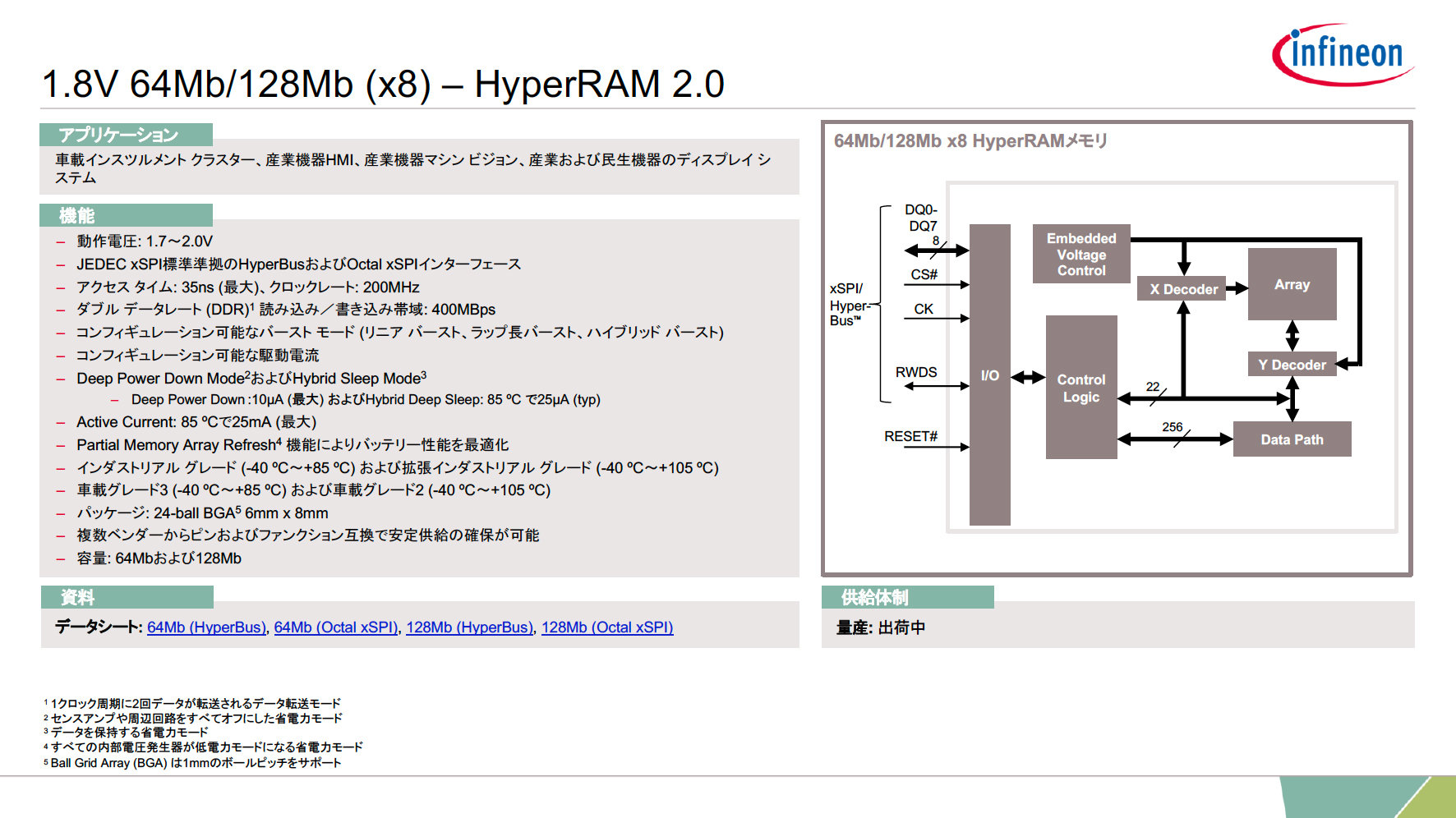Click the Infineon logo
Screen dimensions: 1456x818
(1343, 54)
